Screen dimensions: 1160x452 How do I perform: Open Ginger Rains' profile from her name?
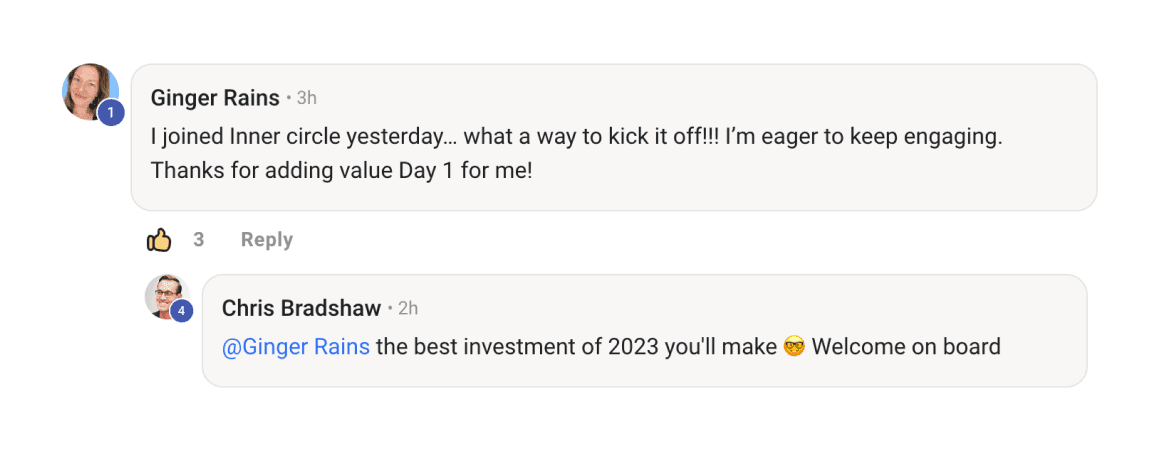tap(215, 98)
